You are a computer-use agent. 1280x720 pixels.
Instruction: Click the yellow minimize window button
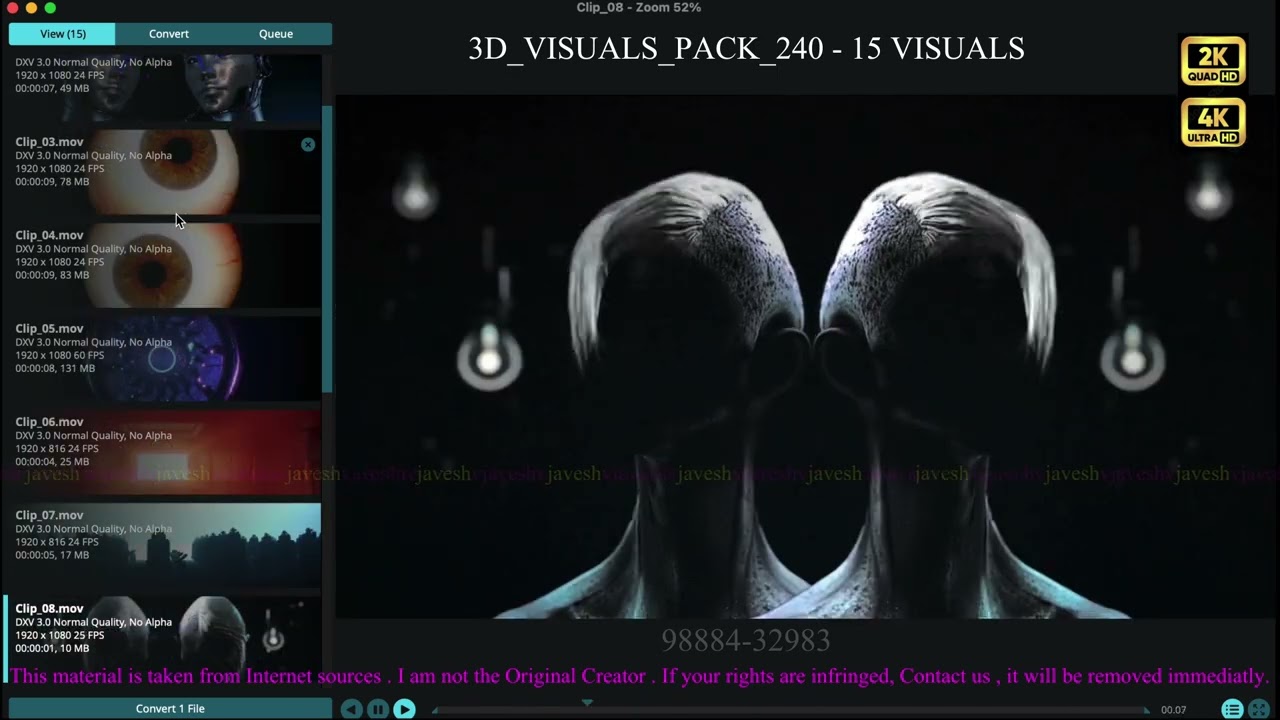pos(31,8)
